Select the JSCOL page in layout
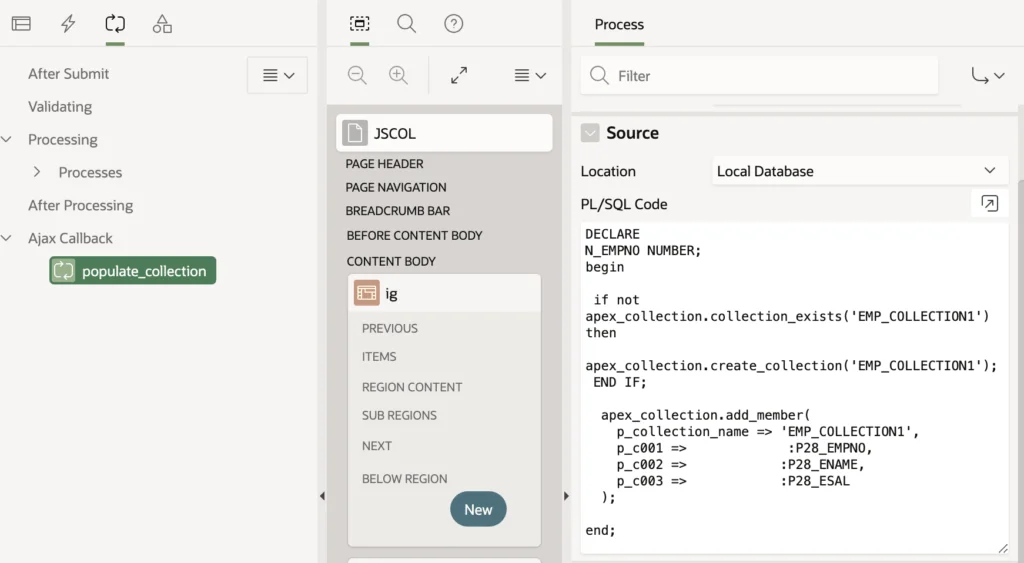The height and width of the screenshot is (563, 1024). [444, 133]
